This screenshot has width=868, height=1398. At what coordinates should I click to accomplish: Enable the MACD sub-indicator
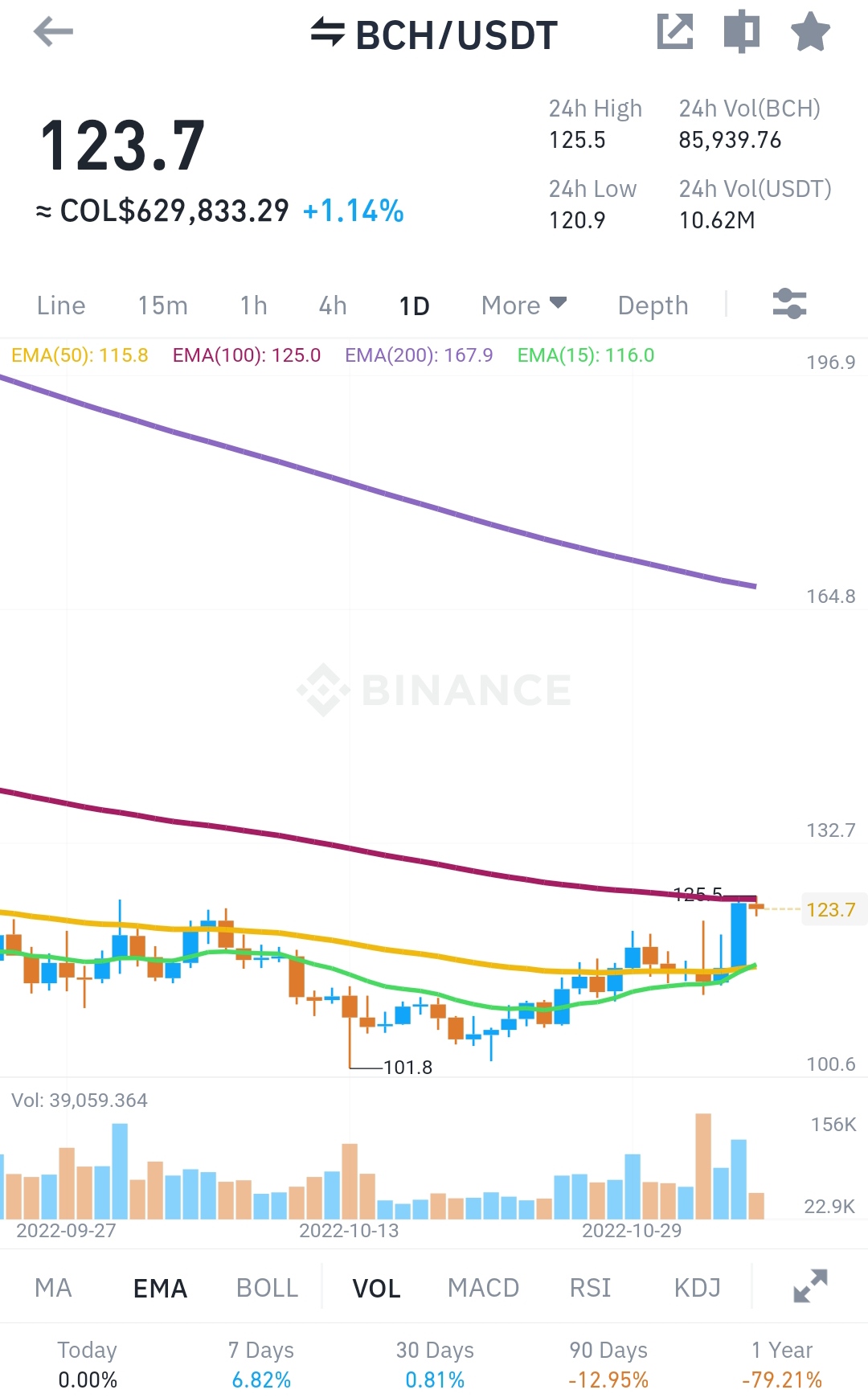pos(483,1288)
